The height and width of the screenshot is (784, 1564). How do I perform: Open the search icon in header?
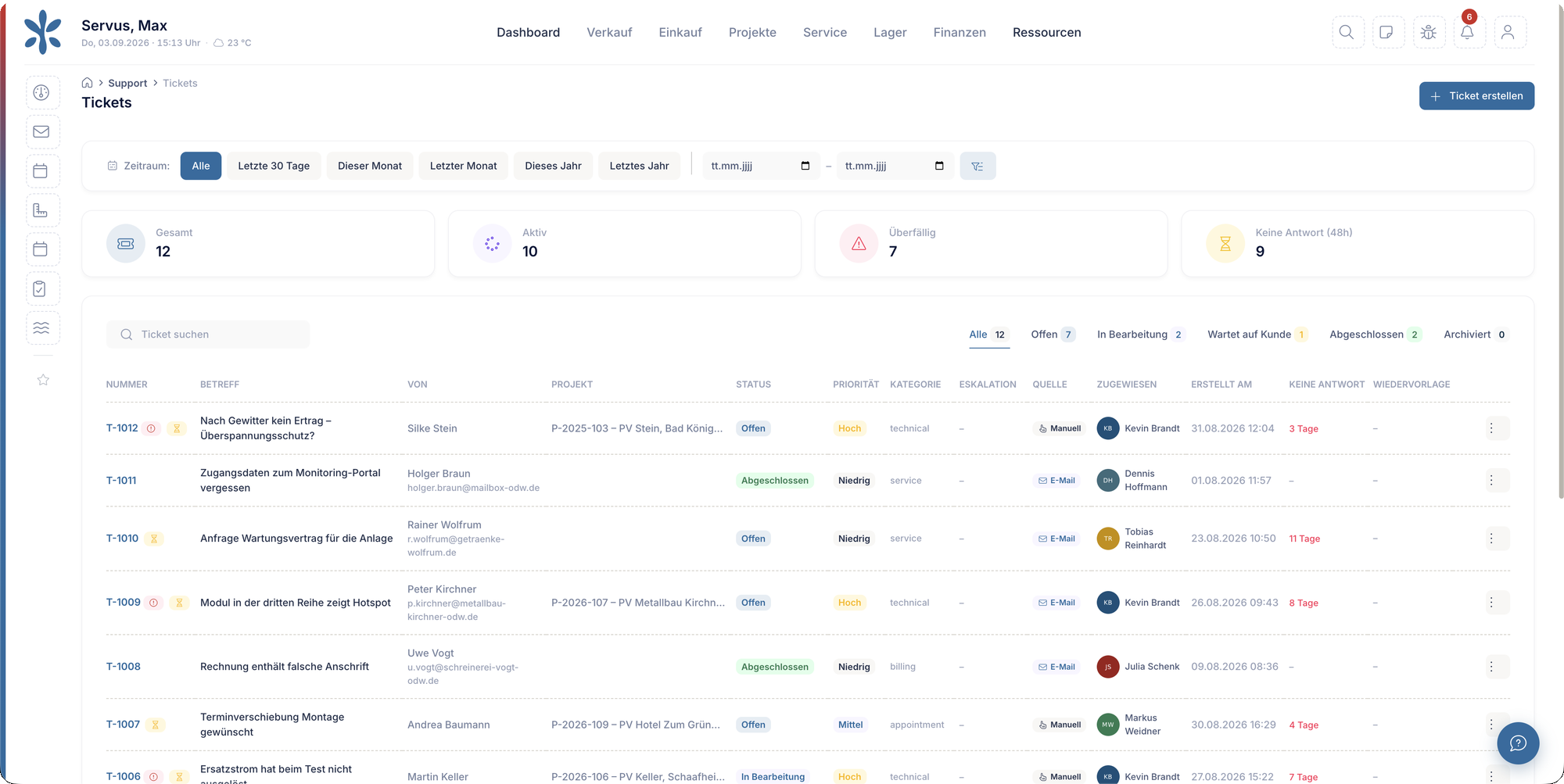(x=1347, y=32)
